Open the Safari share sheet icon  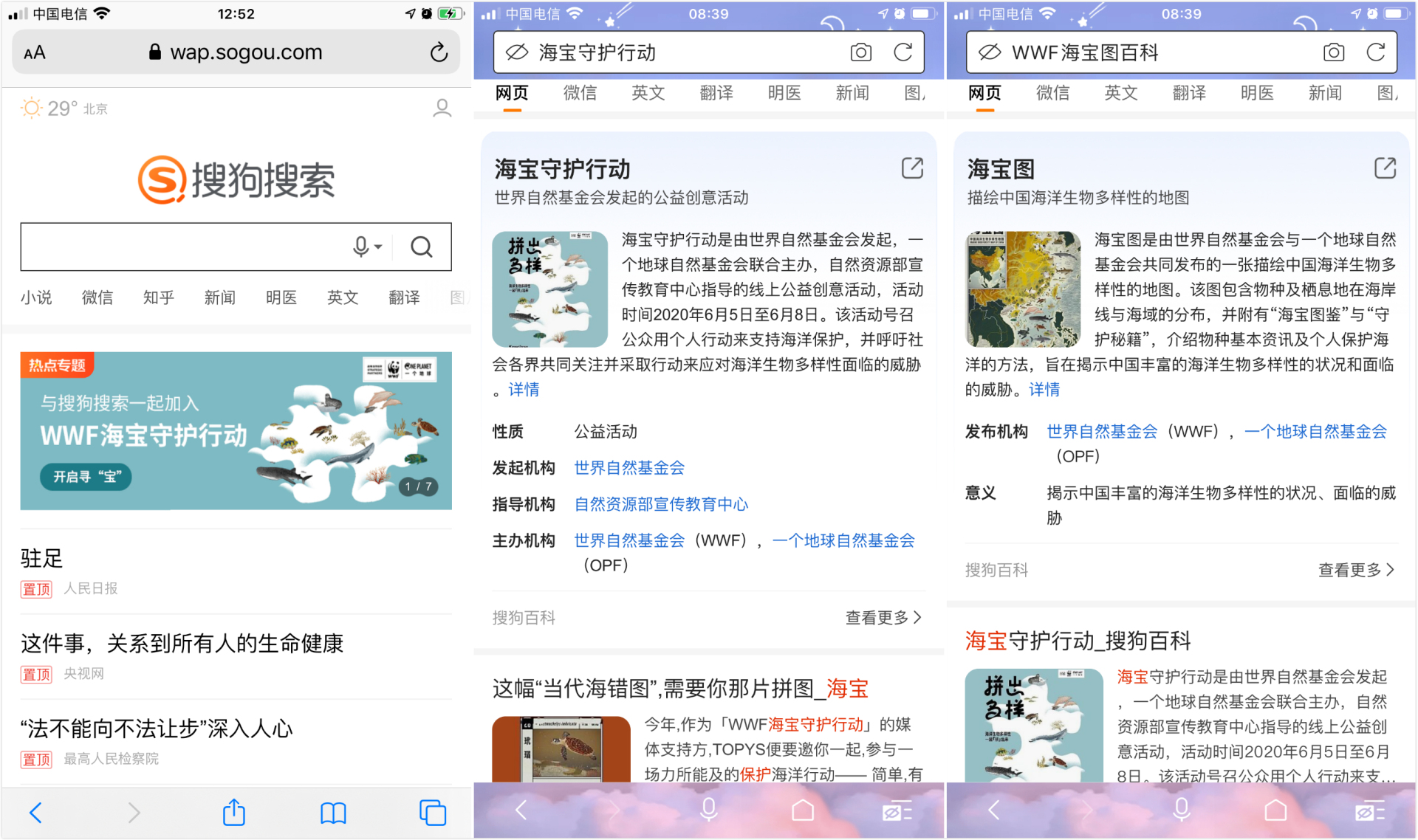[x=233, y=812]
